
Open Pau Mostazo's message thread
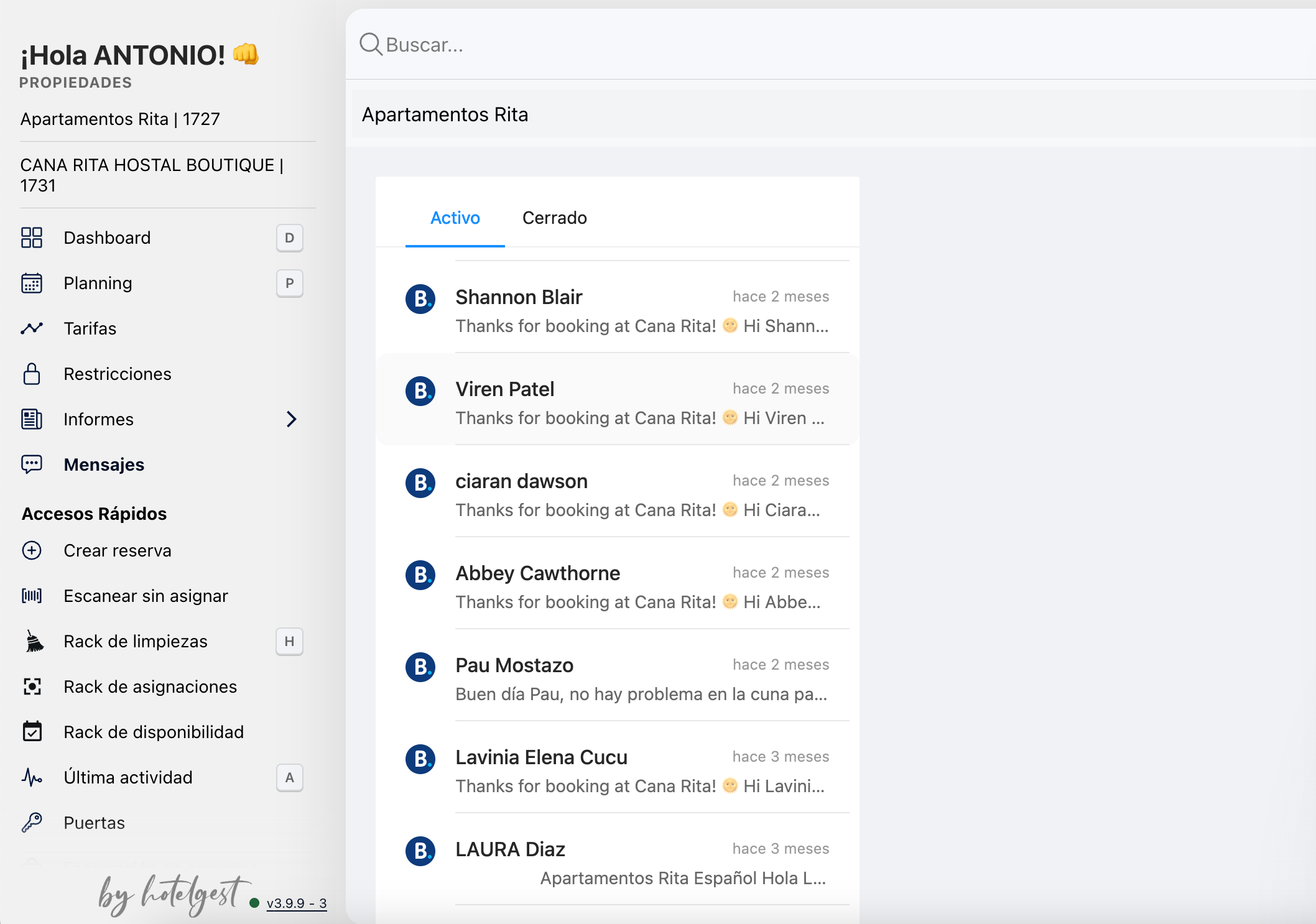pyautogui.click(x=618, y=678)
